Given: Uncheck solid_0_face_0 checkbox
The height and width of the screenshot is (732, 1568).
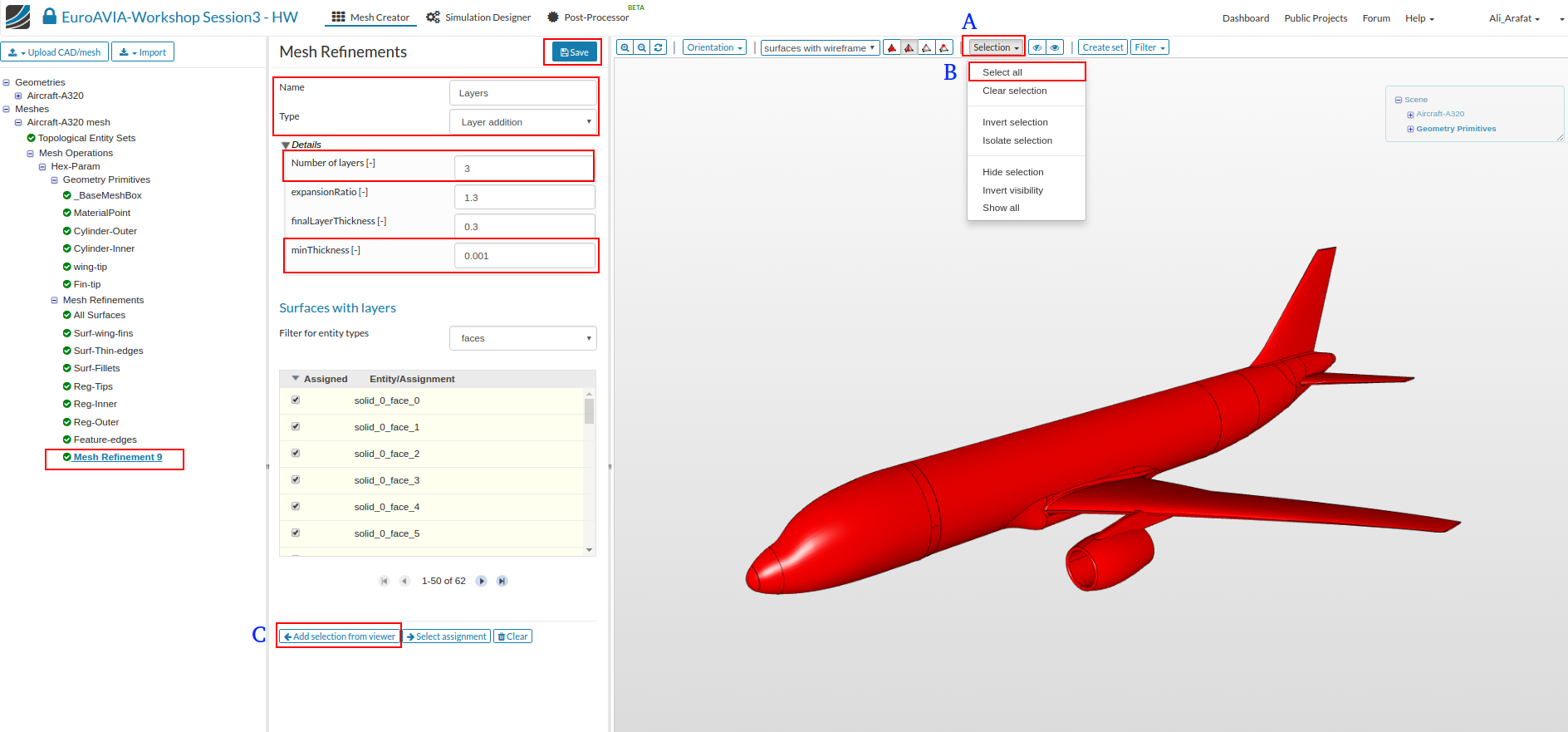Looking at the screenshot, I should (296, 400).
